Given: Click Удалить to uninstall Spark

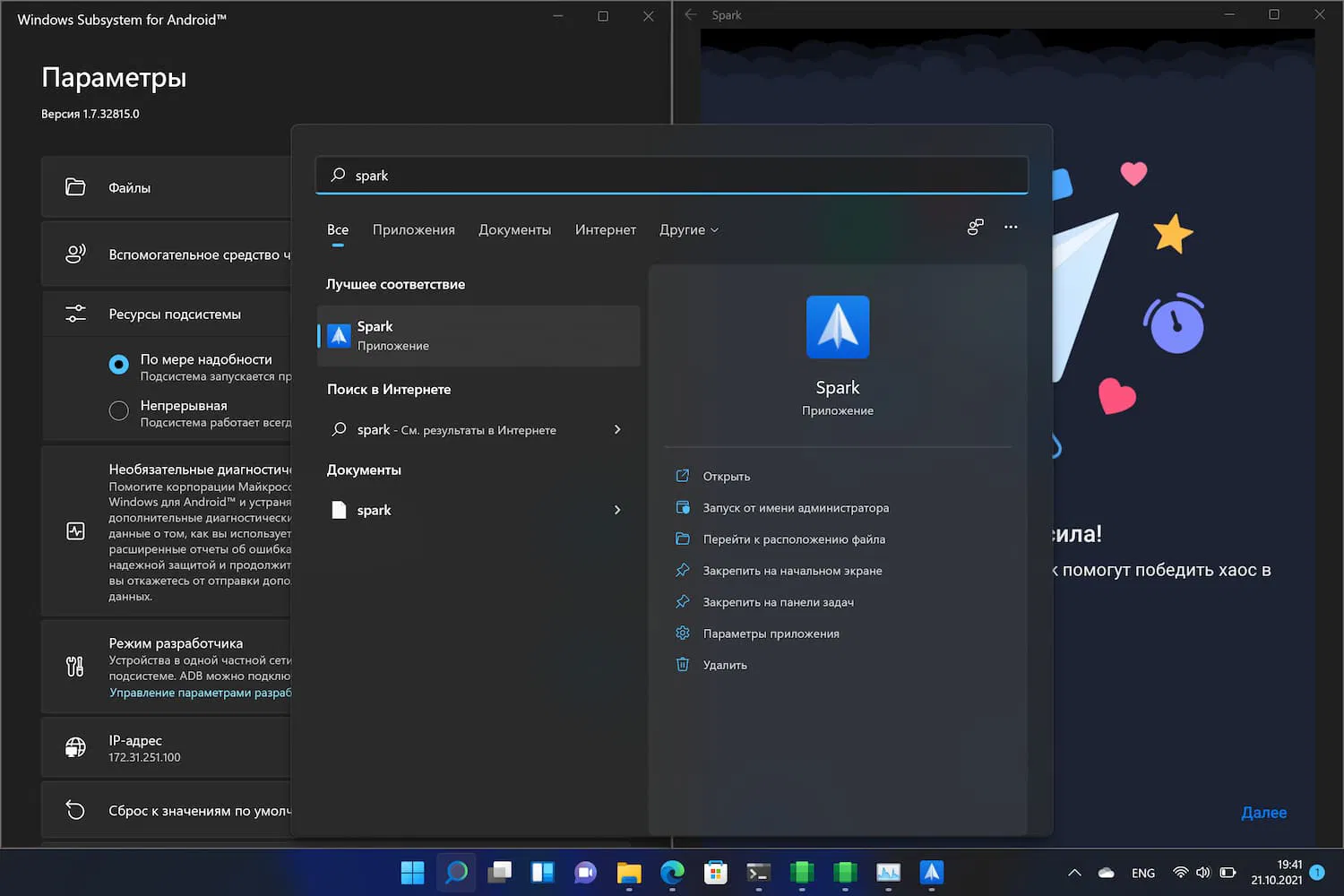Looking at the screenshot, I should pos(725,664).
